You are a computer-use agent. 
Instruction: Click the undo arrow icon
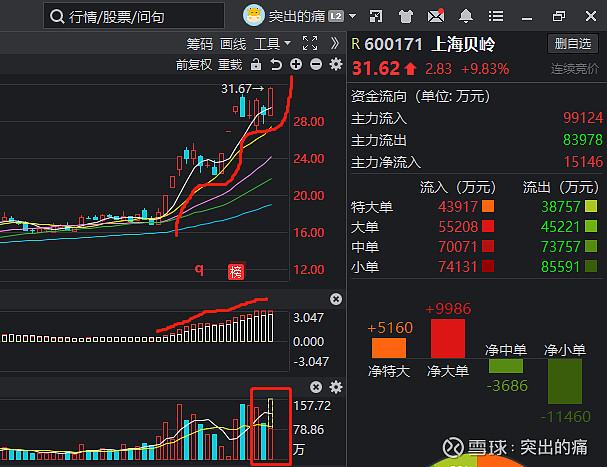(x=276, y=64)
